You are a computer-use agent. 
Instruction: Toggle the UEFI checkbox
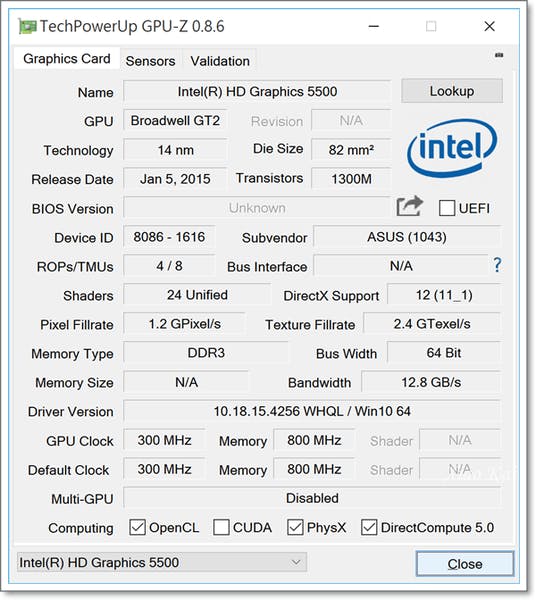click(x=446, y=208)
